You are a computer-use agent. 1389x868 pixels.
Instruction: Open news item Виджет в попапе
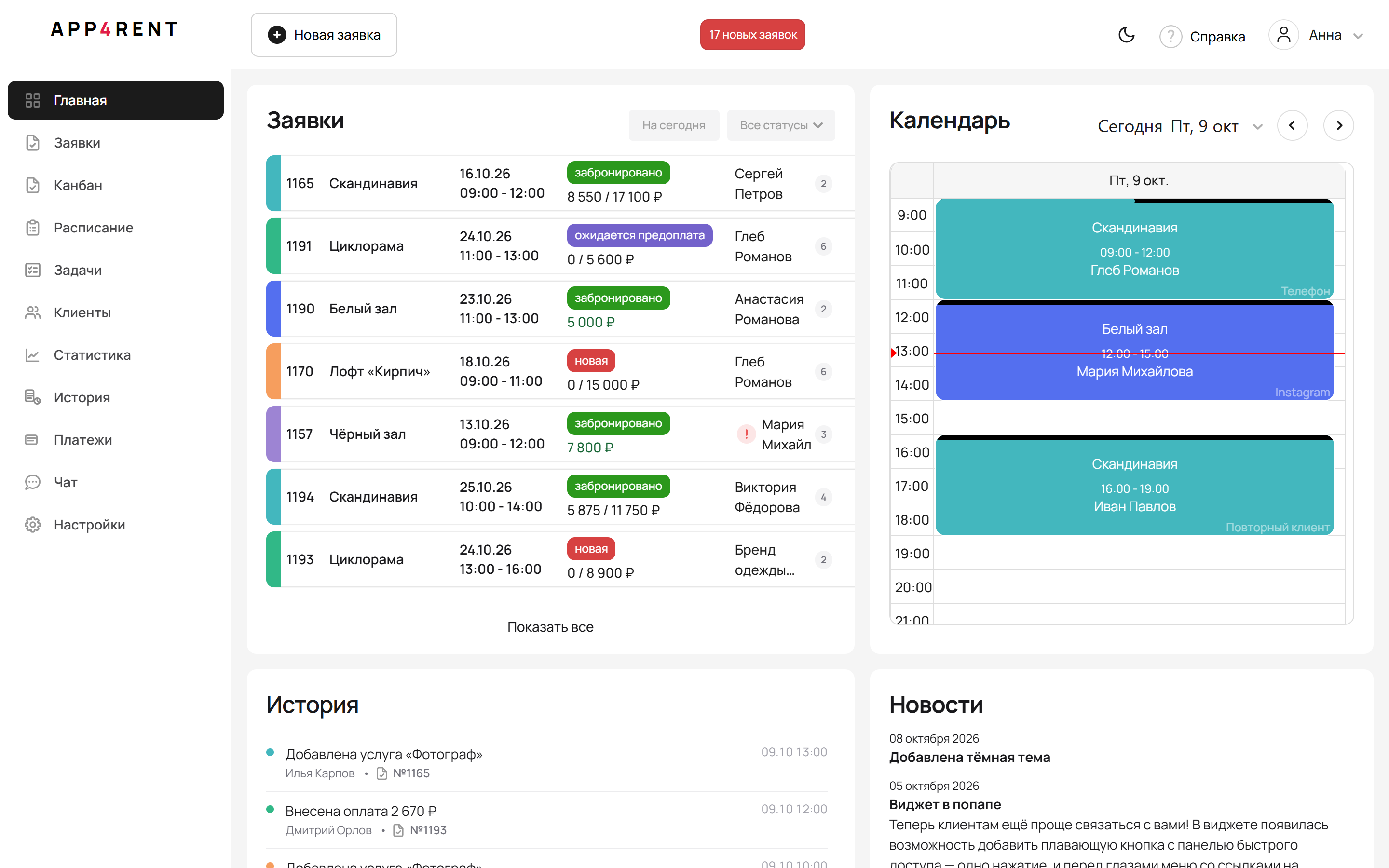(945, 804)
